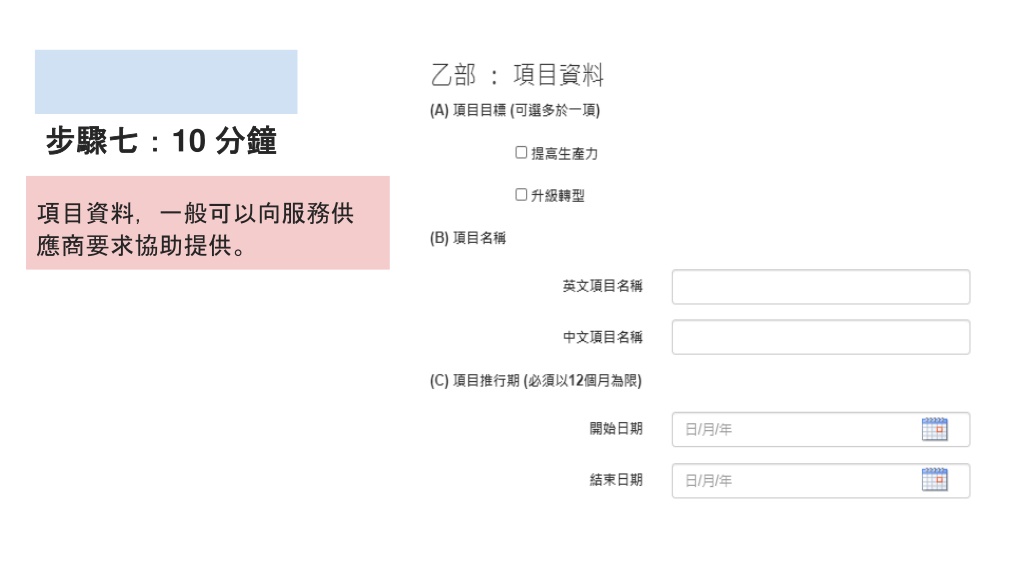The height and width of the screenshot is (576, 1024).
Task: Focus the 英文項目名稱 text field
Action: pyautogui.click(x=821, y=287)
